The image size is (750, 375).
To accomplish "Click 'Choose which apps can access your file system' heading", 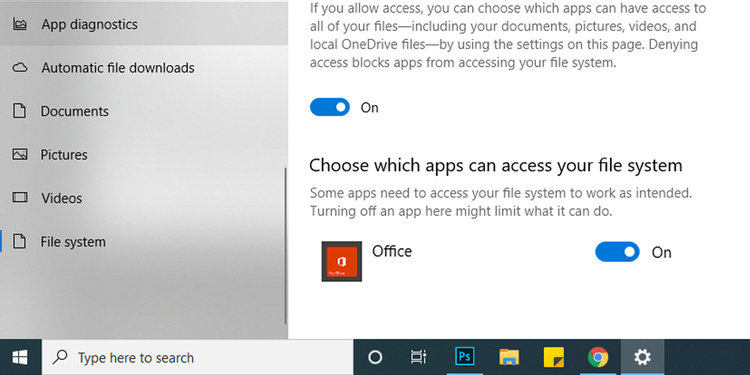I will tap(496, 165).
